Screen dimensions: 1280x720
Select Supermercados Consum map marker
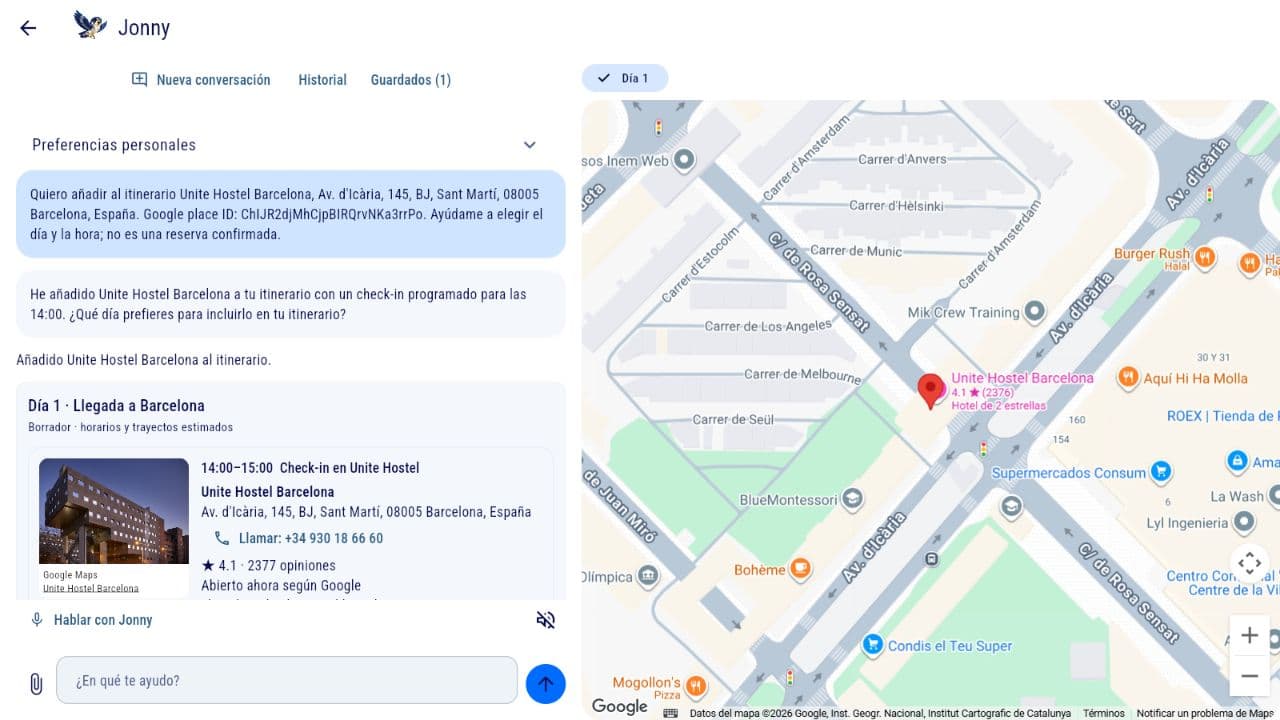pyautogui.click(x=1160, y=472)
